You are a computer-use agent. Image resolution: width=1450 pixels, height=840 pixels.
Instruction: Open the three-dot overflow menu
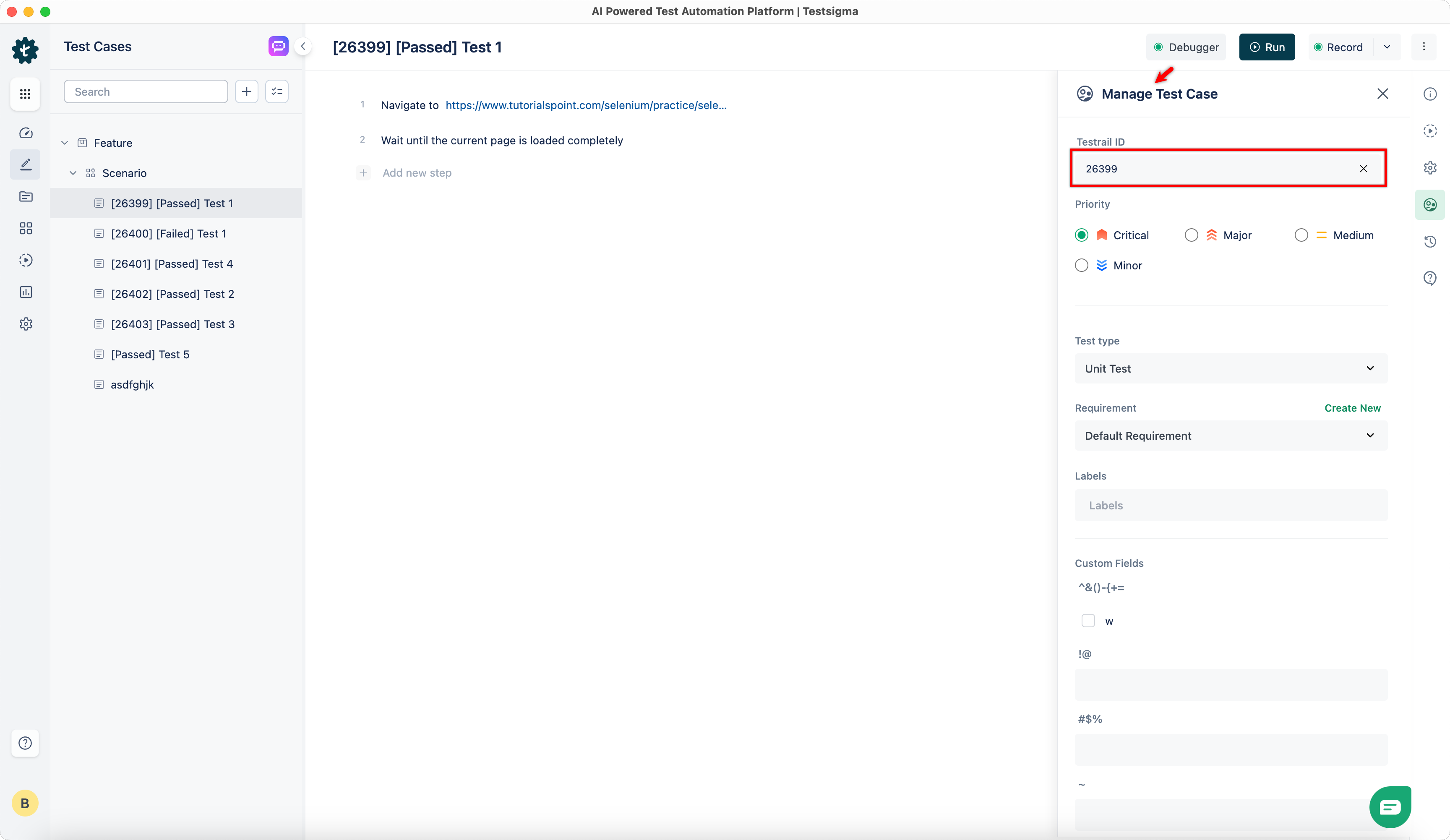pos(1425,47)
